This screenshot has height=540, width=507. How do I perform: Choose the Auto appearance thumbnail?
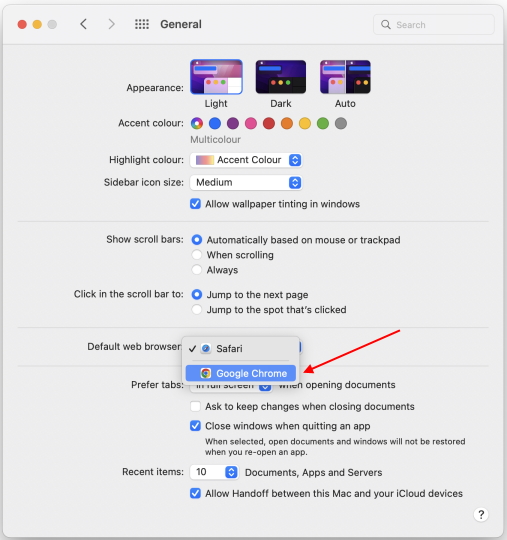coord(345,76)
